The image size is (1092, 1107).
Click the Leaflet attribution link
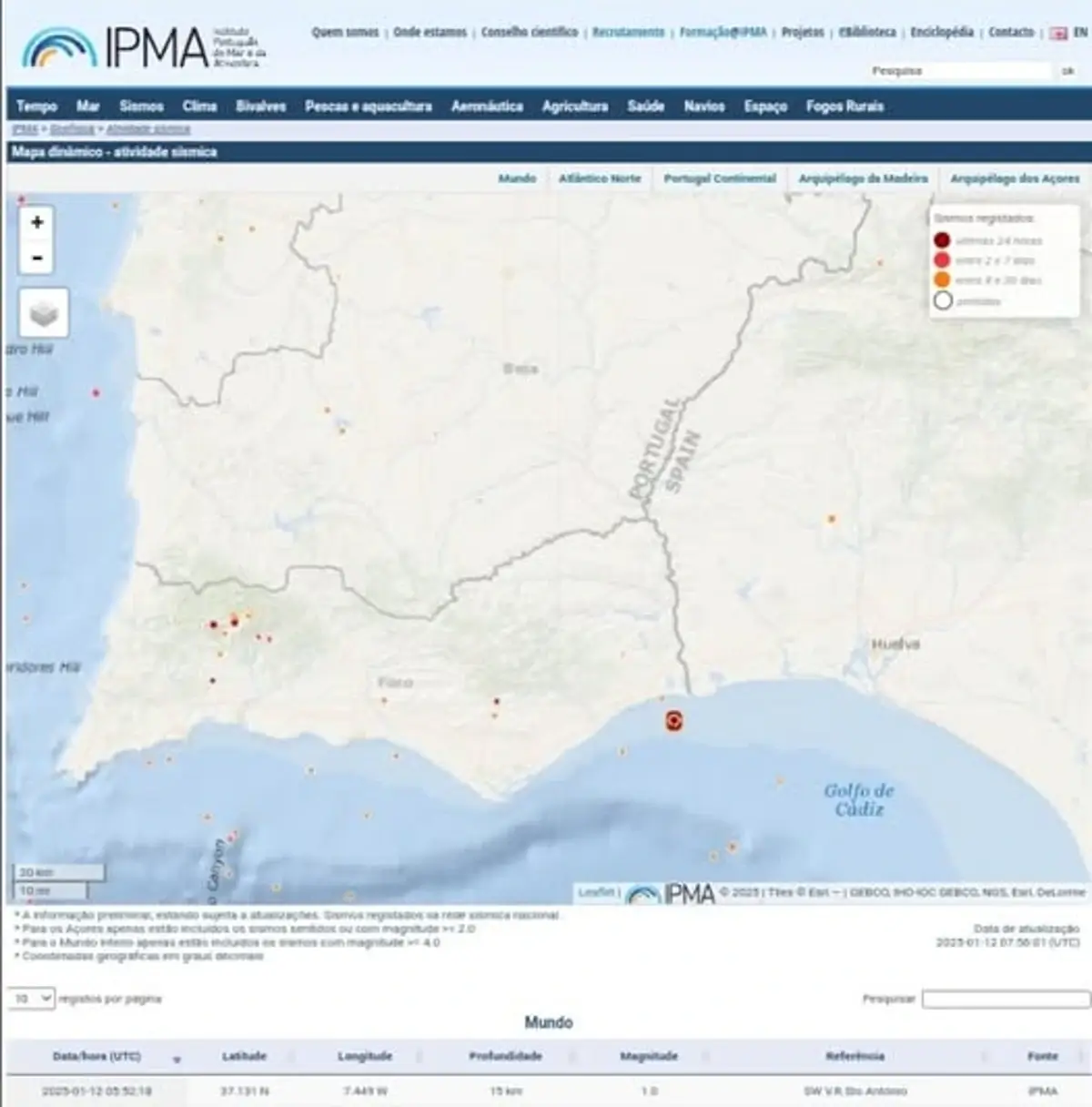click(x=596, y=892)
